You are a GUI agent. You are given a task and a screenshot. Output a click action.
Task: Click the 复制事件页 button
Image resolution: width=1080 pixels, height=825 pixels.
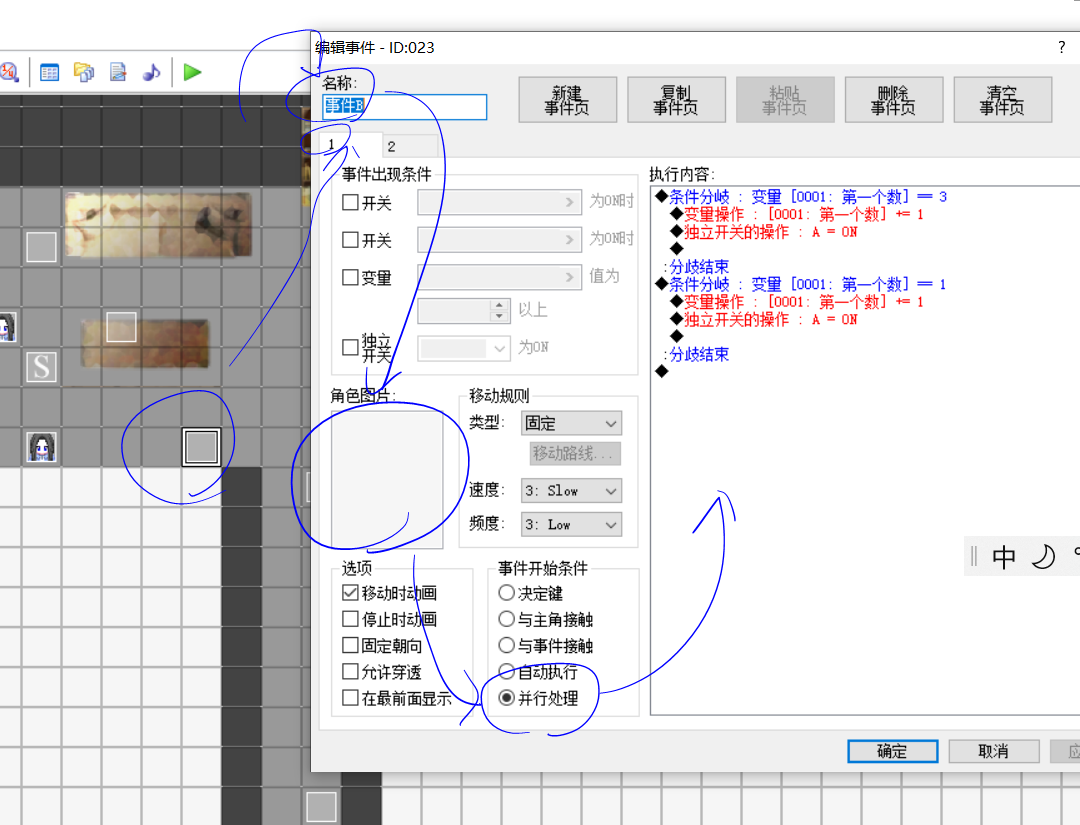pyautogui.click(x=676, y=100)
